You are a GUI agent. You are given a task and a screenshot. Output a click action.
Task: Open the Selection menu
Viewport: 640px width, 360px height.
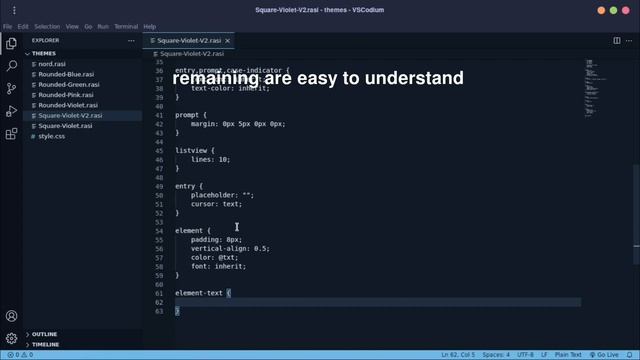pyautogui.click(x=47, y=27)
